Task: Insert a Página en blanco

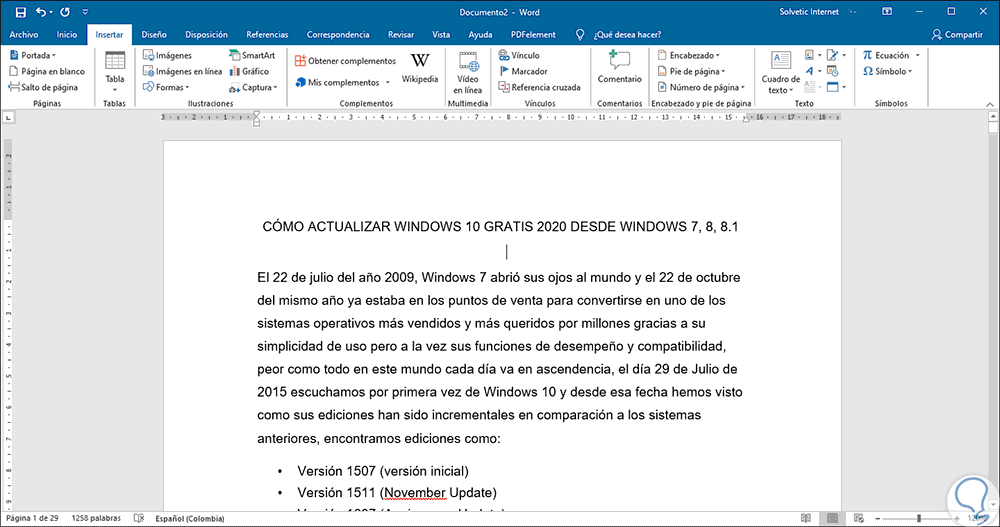Action: pyautogui.click(x=47, y=71)
